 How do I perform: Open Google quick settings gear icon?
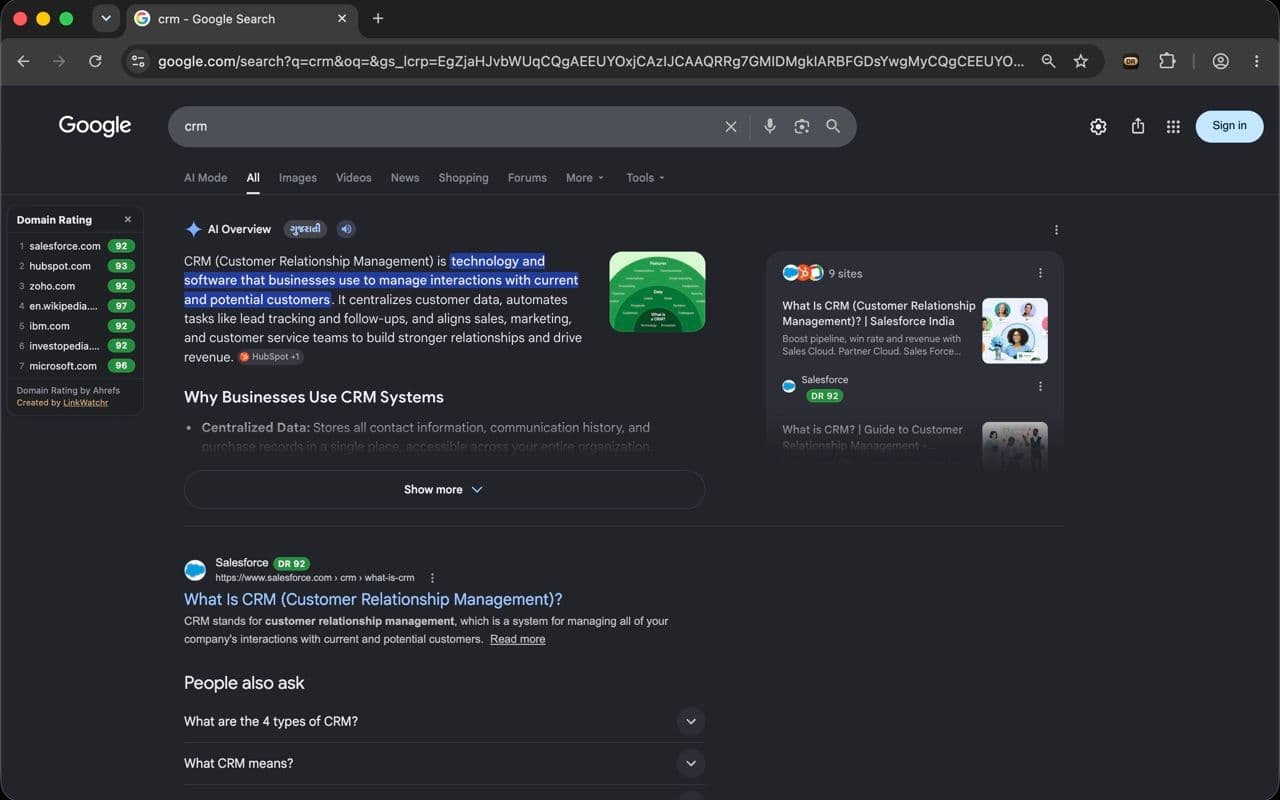[1098, 126]
